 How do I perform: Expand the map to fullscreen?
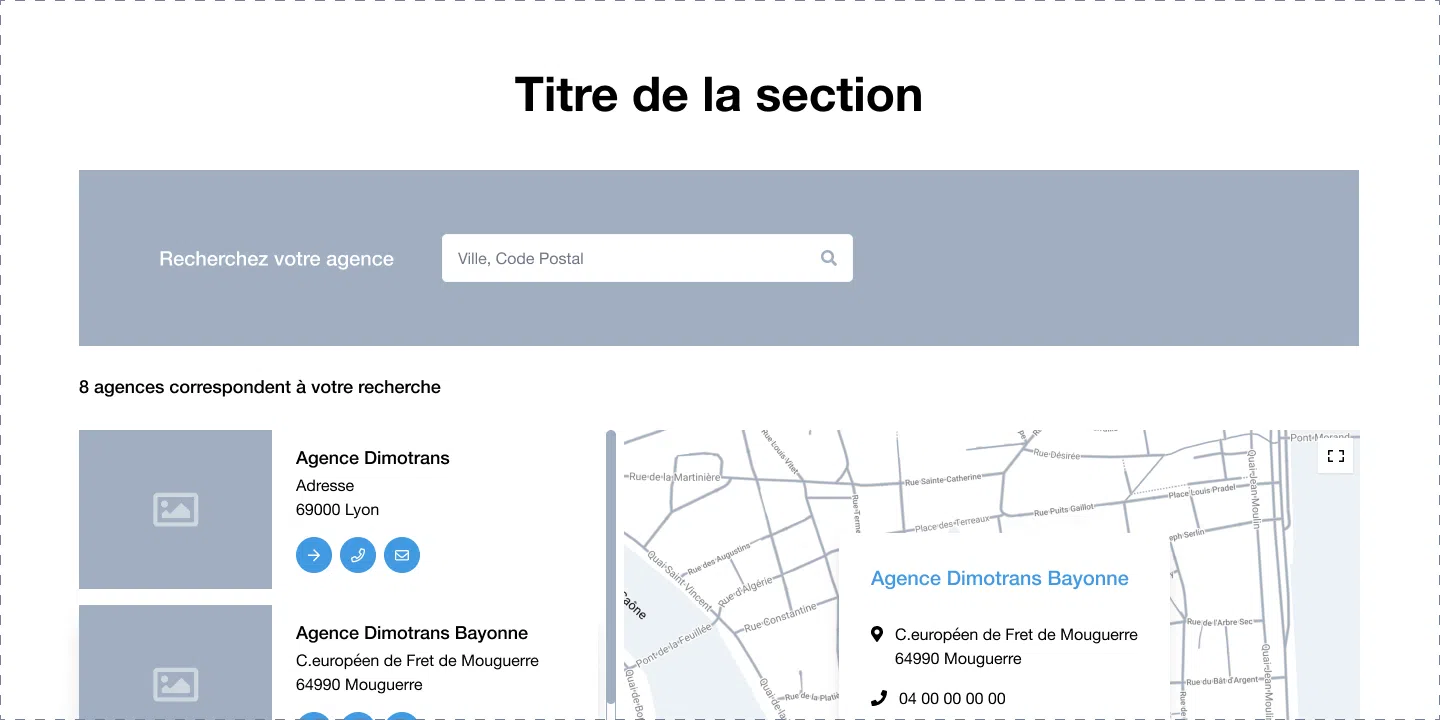(x=1335, y=456)
